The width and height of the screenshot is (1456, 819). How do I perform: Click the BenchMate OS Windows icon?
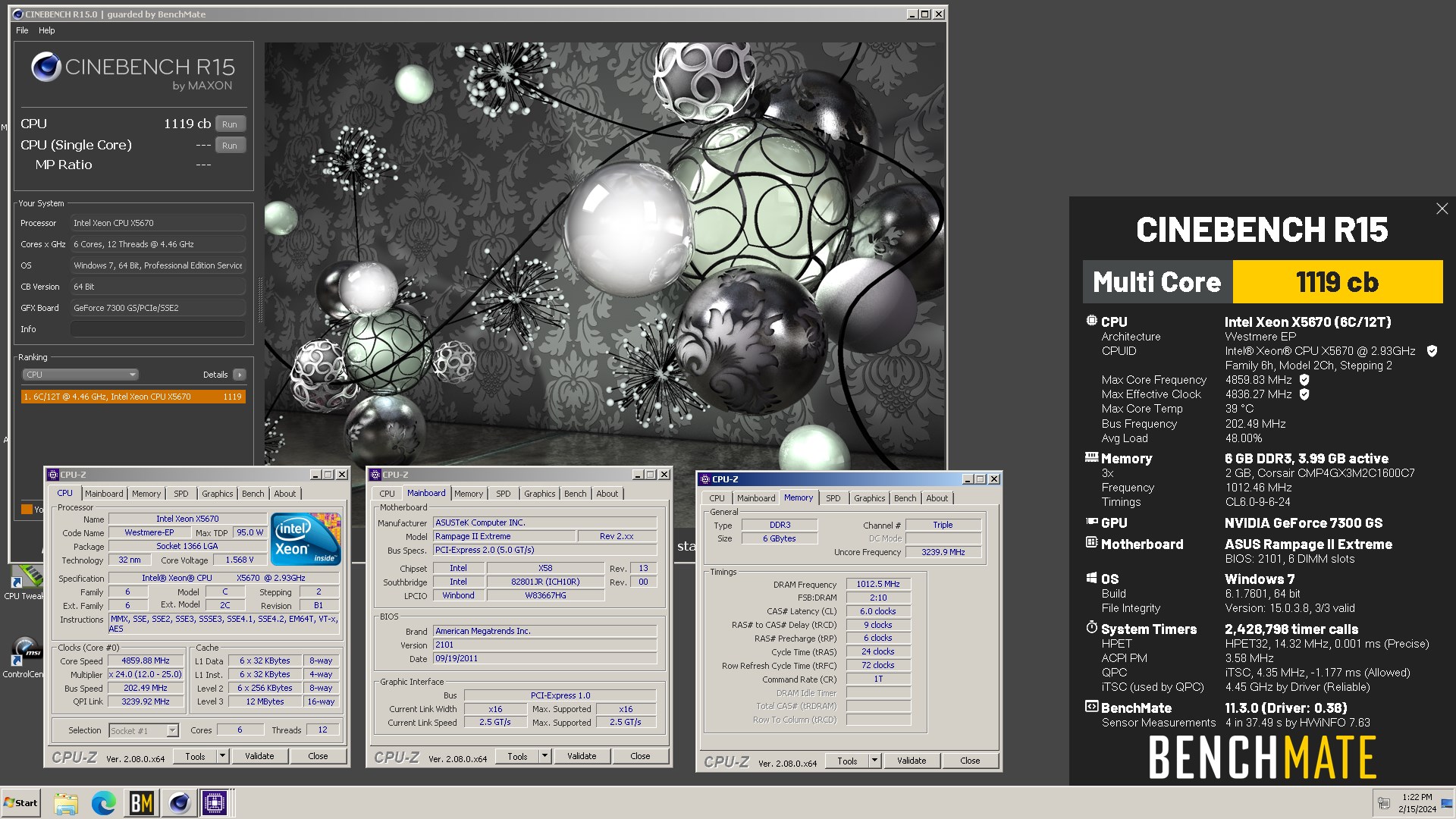[1091, 578]
